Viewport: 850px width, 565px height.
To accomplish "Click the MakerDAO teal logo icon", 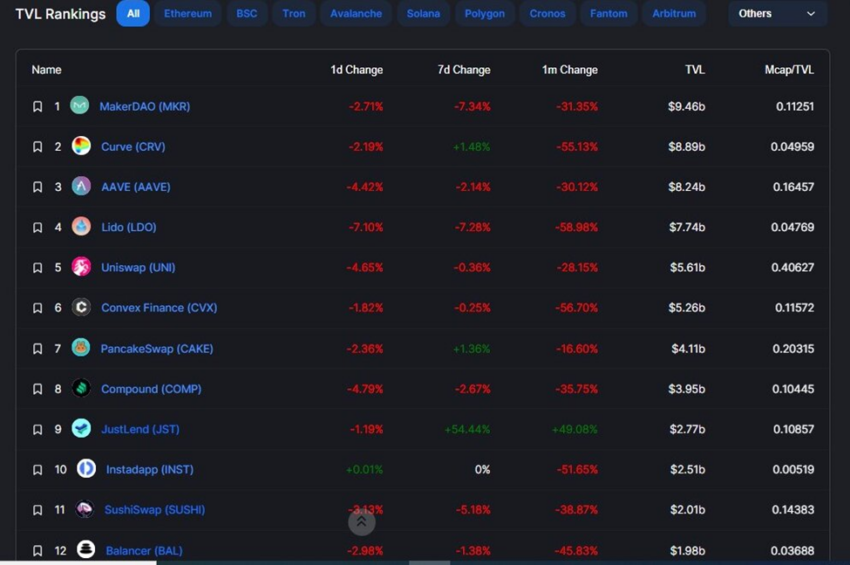I will 80,105.
